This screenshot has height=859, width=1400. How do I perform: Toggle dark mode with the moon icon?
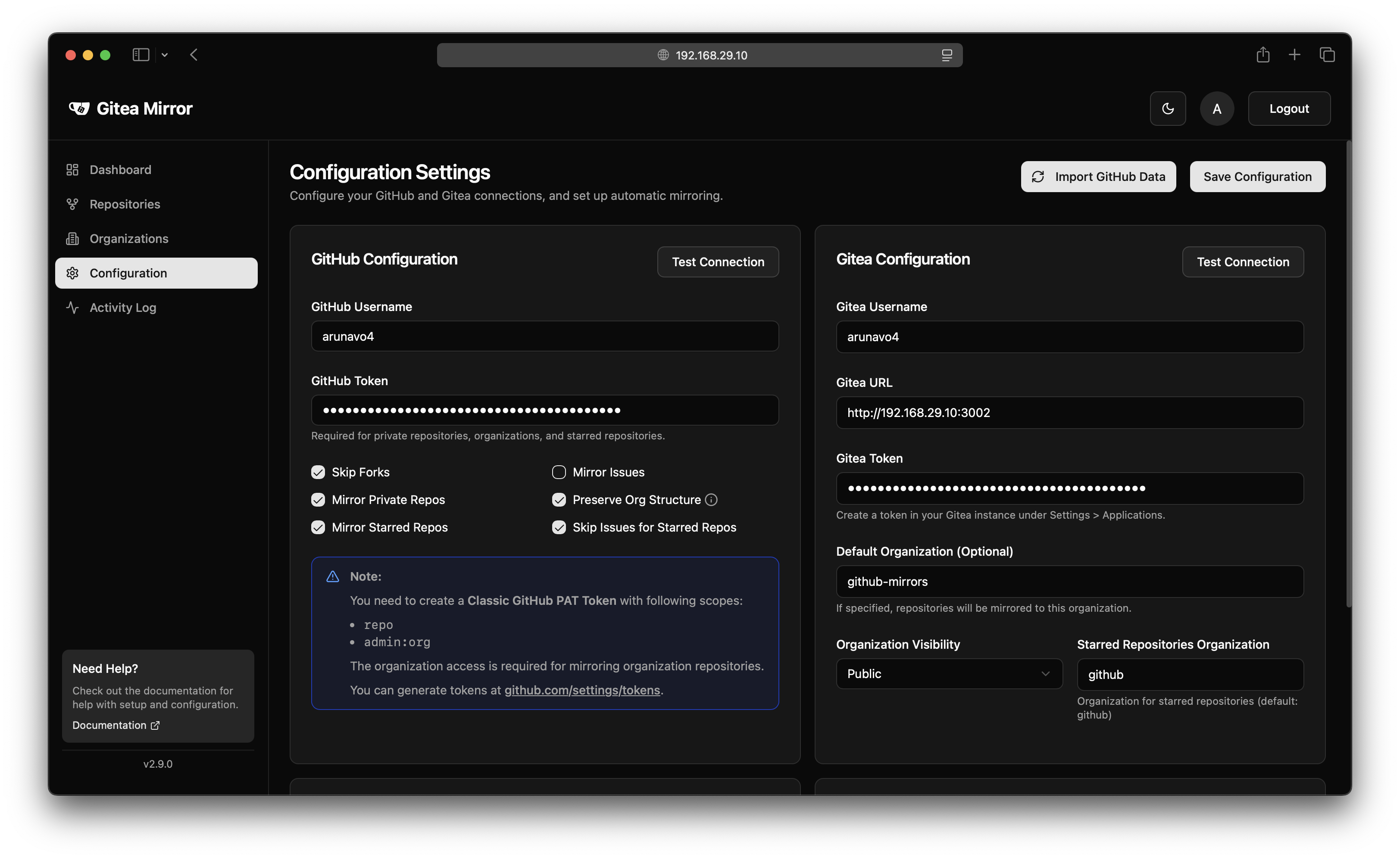click(x=1168, y=109)
